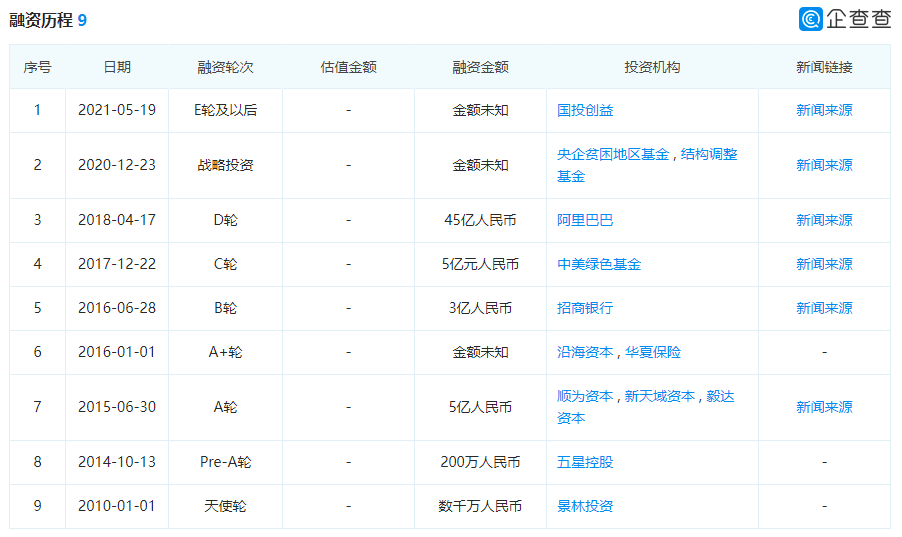Select the date cell 2016-01-01

coord(117,352)
